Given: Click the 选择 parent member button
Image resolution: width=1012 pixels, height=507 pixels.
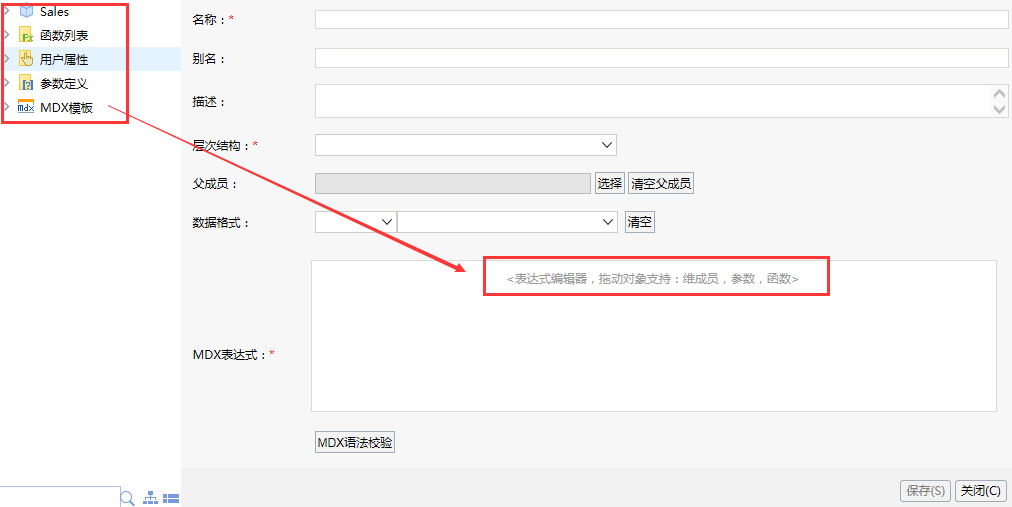Looking at the screenshot, I should [x=610, y=183].
